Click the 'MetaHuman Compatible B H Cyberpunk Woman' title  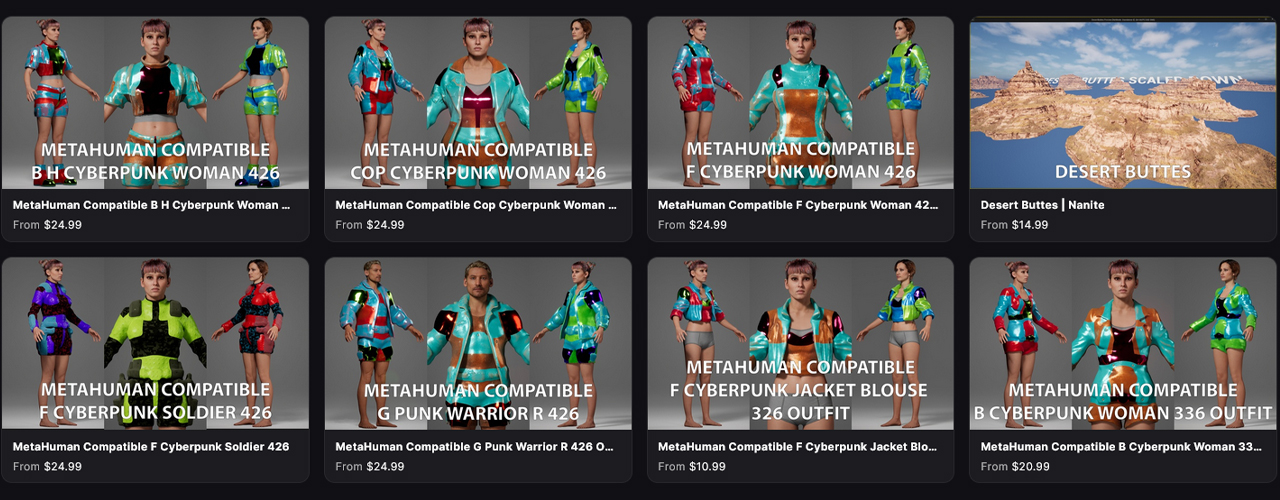click(152, 205)
